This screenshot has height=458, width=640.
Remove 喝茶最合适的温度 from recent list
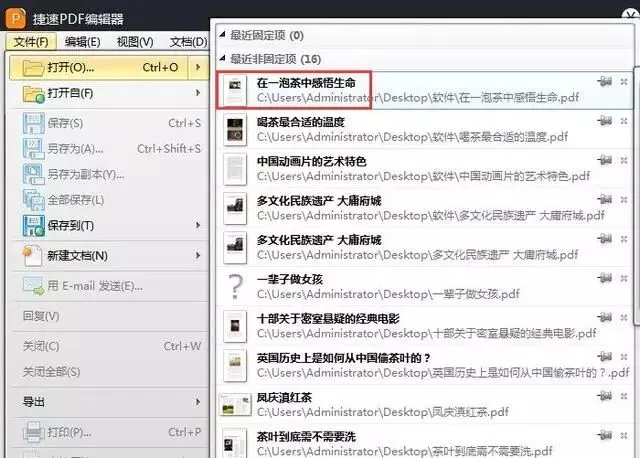pos(624,121)
